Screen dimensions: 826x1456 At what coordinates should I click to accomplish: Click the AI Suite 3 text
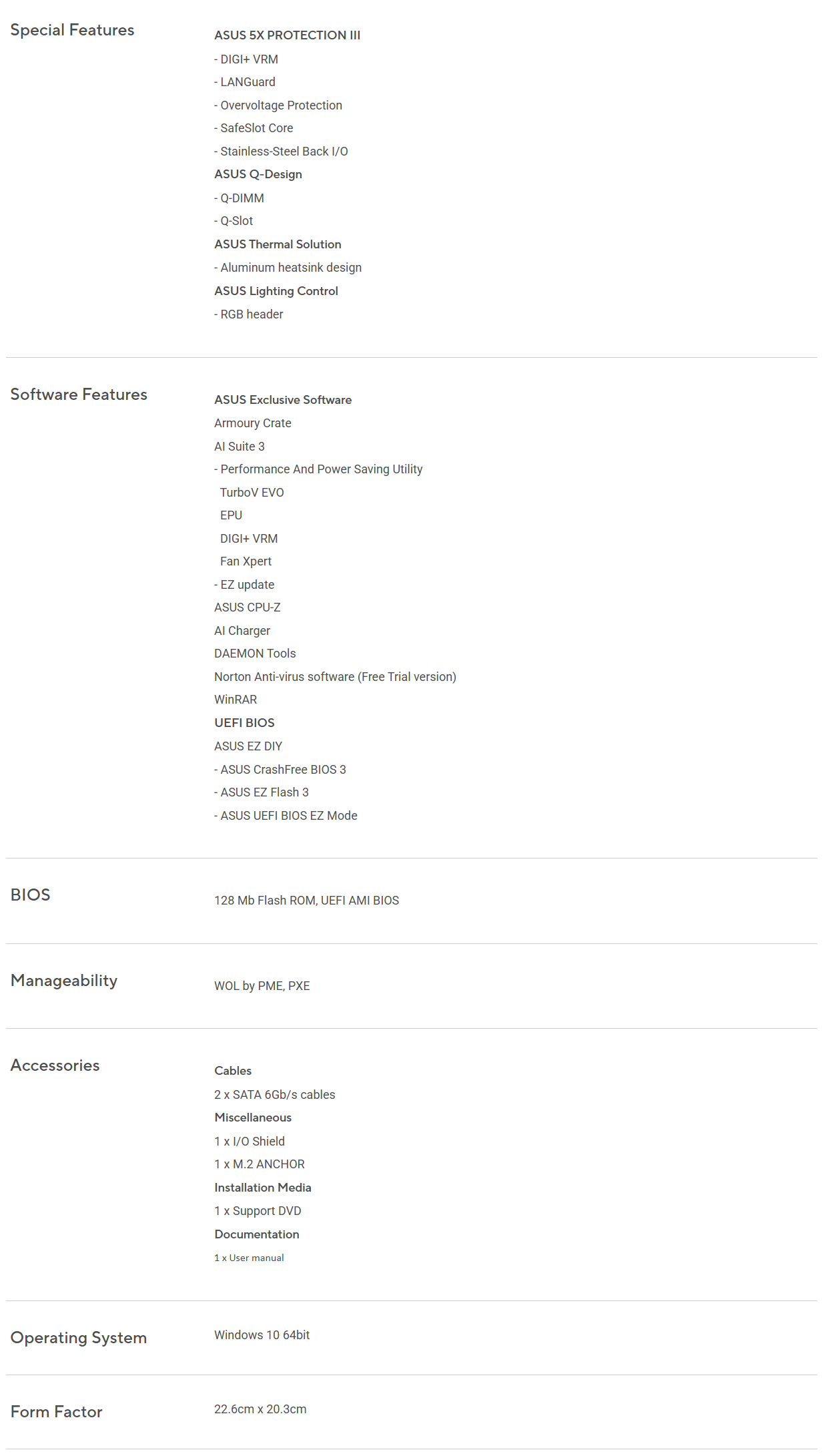click(240, 447)
